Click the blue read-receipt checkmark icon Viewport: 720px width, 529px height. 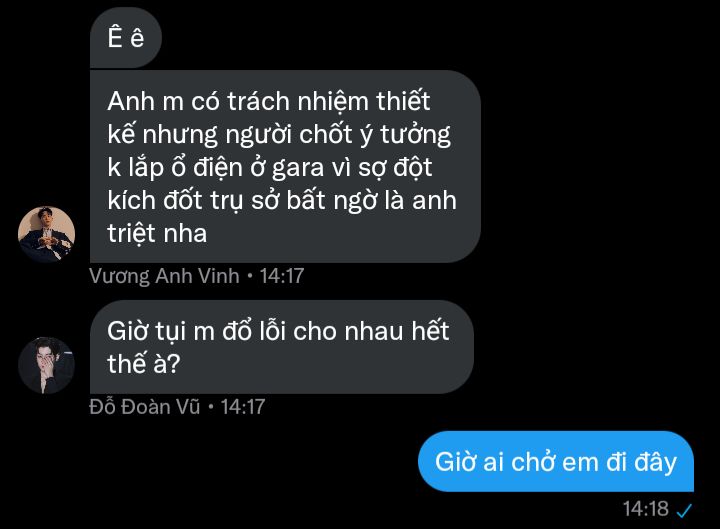[x=684, y=510]
